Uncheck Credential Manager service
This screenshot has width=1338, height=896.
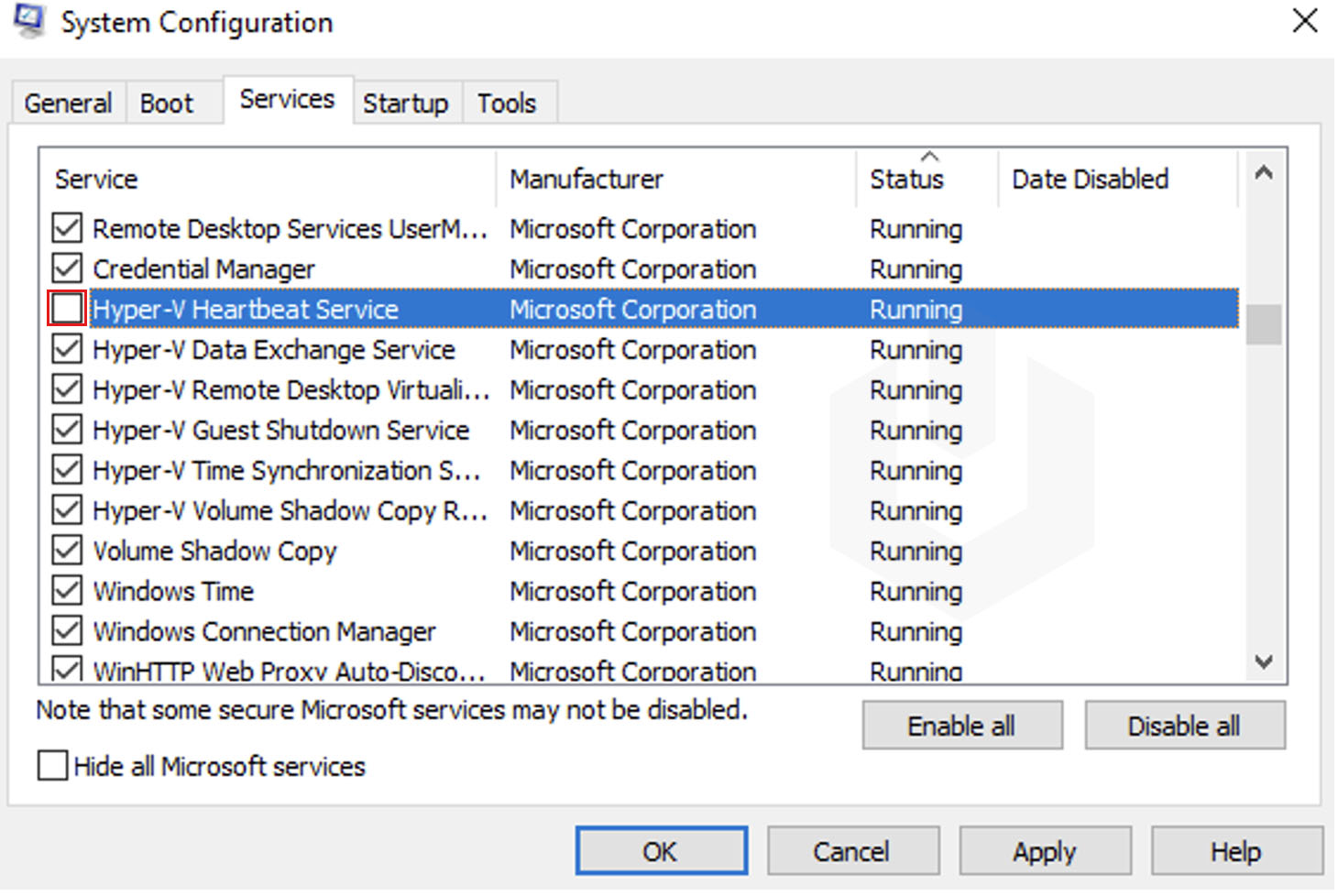[x=66, y=268]
